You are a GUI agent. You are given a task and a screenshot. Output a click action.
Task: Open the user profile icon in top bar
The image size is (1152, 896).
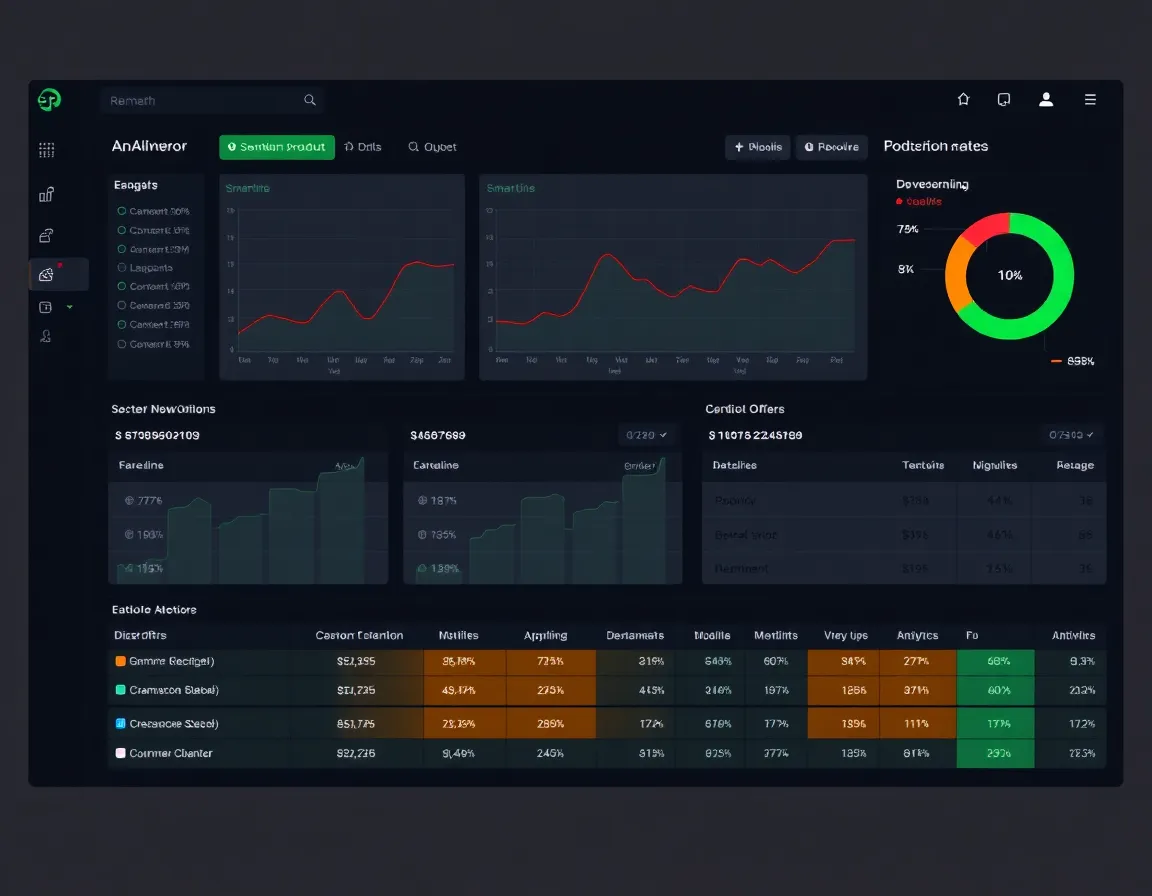pyautogui.click(x=1046, y=99)
